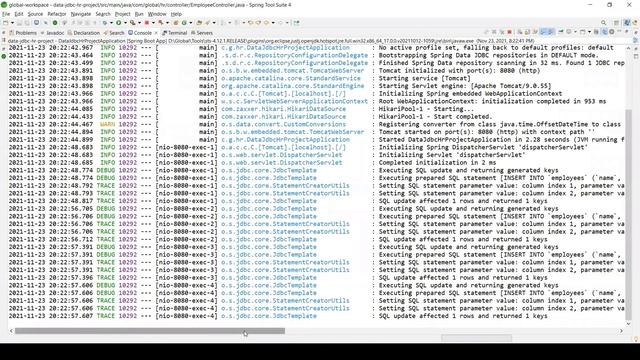The image size is (640, 360).
Task: Toggle Show Console When Standard Out Changes
Action: point(542,32)
